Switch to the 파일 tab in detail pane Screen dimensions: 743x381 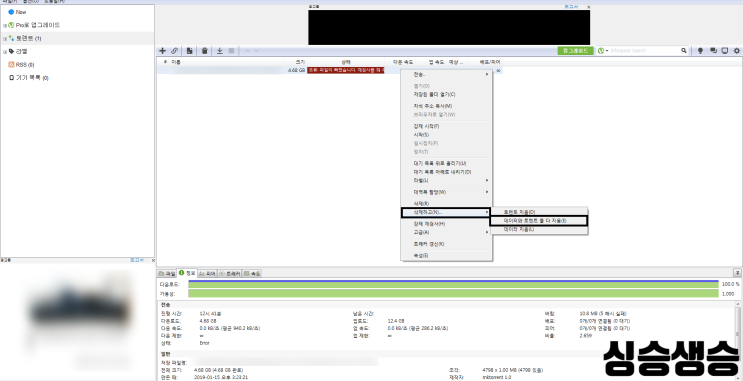click(x=167, y=273)
